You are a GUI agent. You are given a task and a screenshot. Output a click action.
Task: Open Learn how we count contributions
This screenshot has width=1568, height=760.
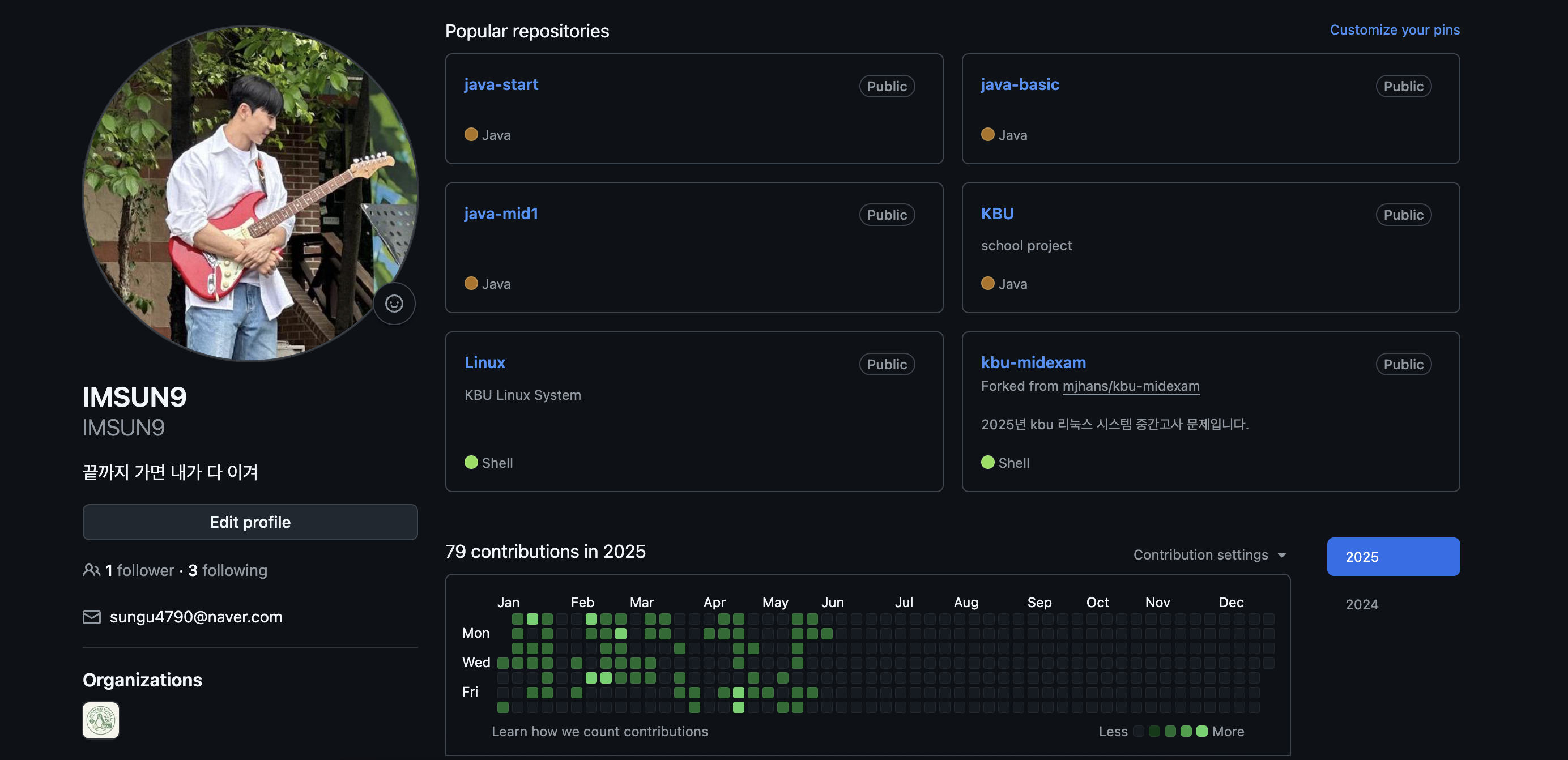point(599,732)
